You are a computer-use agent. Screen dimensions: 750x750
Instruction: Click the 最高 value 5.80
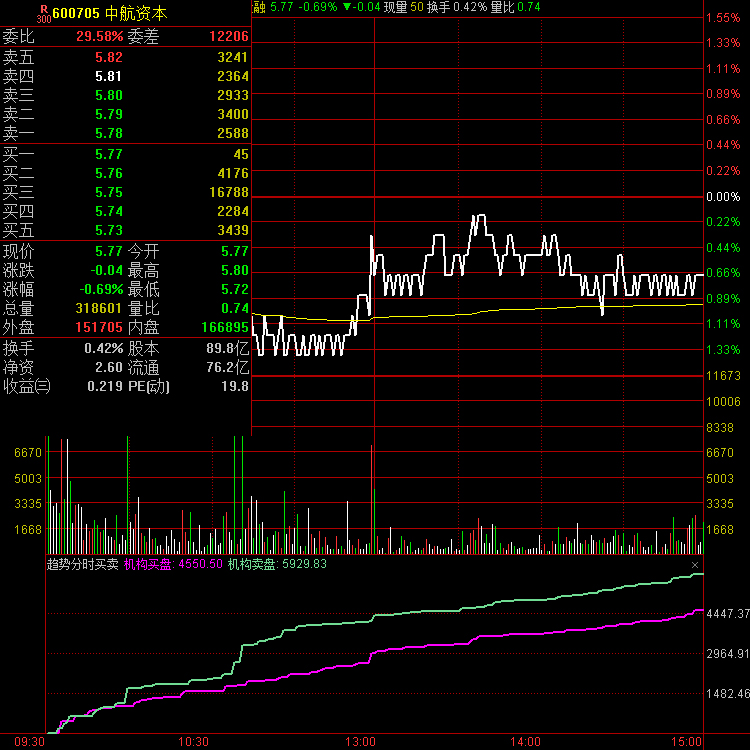click(234, 271)
